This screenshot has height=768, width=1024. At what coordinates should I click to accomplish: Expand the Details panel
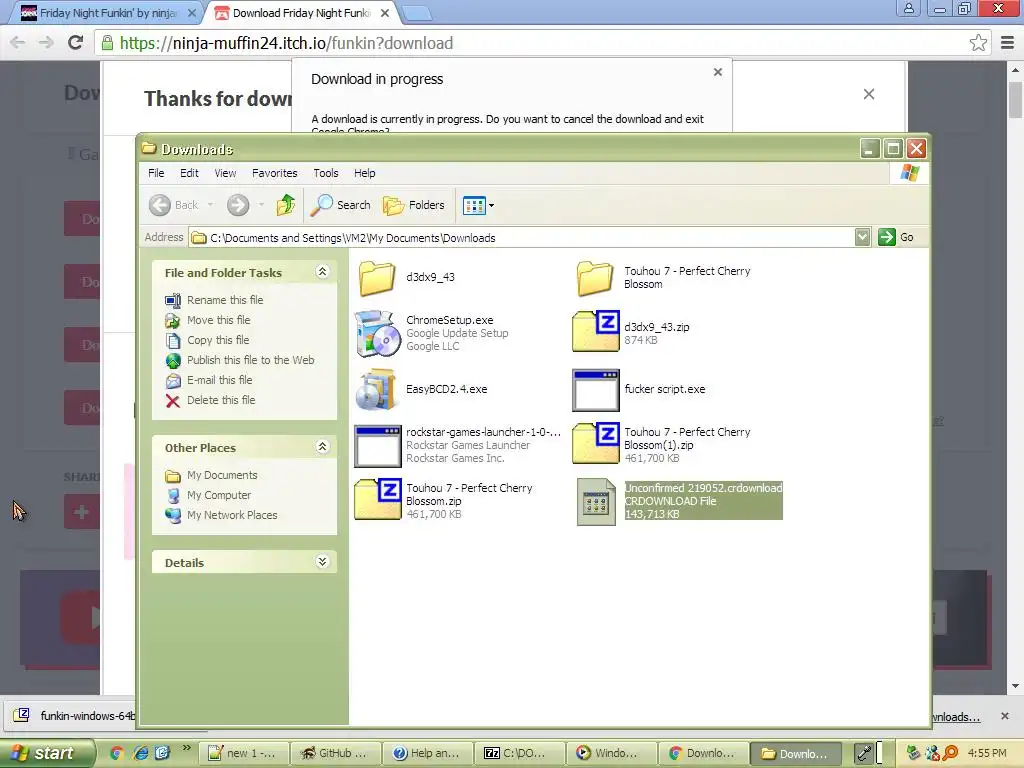[323, 562]
